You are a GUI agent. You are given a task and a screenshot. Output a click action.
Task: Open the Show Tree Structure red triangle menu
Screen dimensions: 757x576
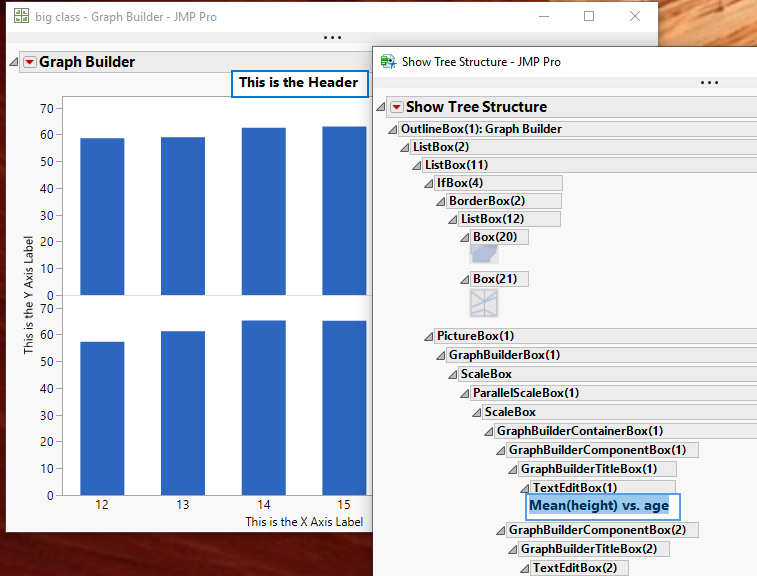[x=397, y=107]
